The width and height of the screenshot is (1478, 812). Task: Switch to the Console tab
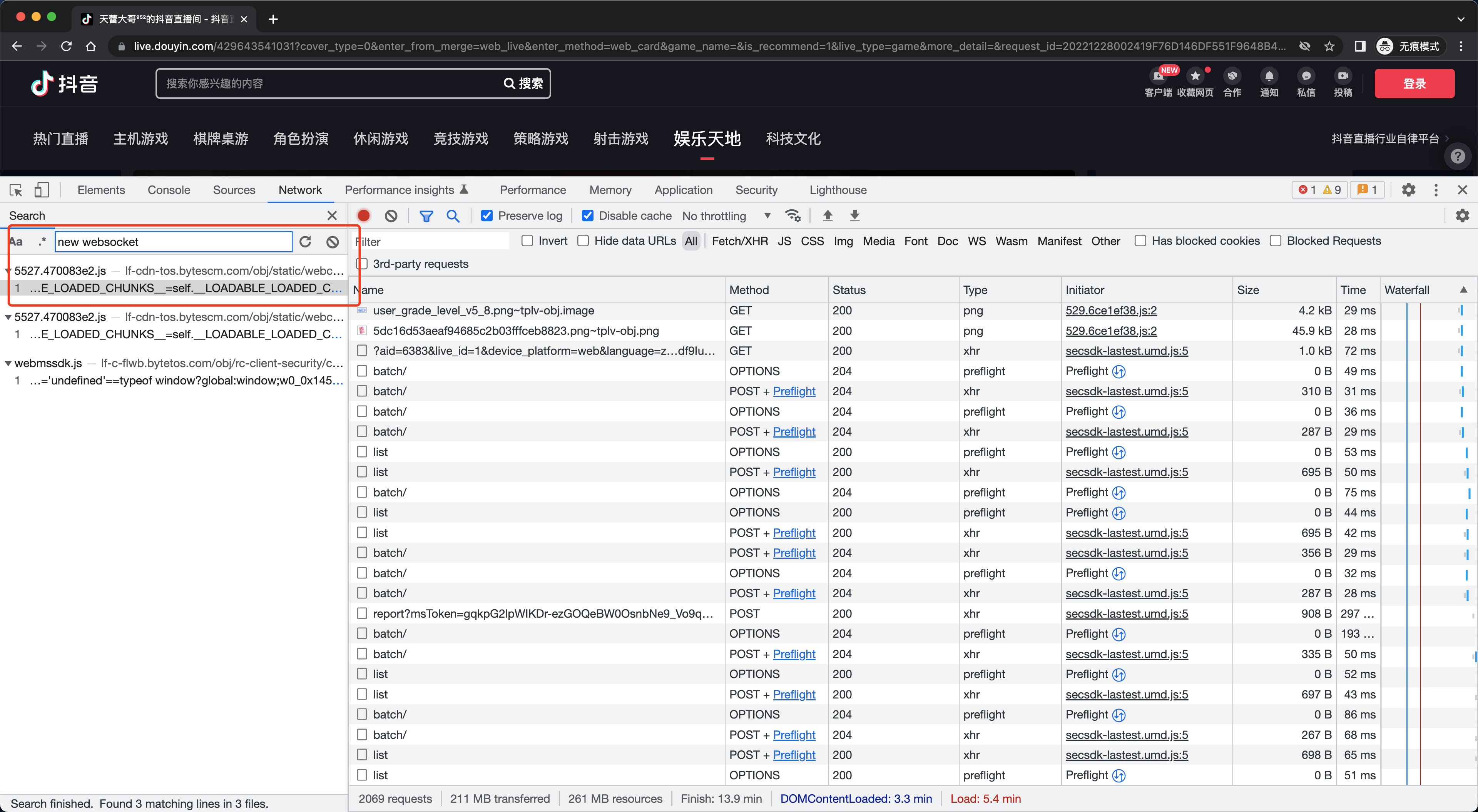[x=169, y=190]
